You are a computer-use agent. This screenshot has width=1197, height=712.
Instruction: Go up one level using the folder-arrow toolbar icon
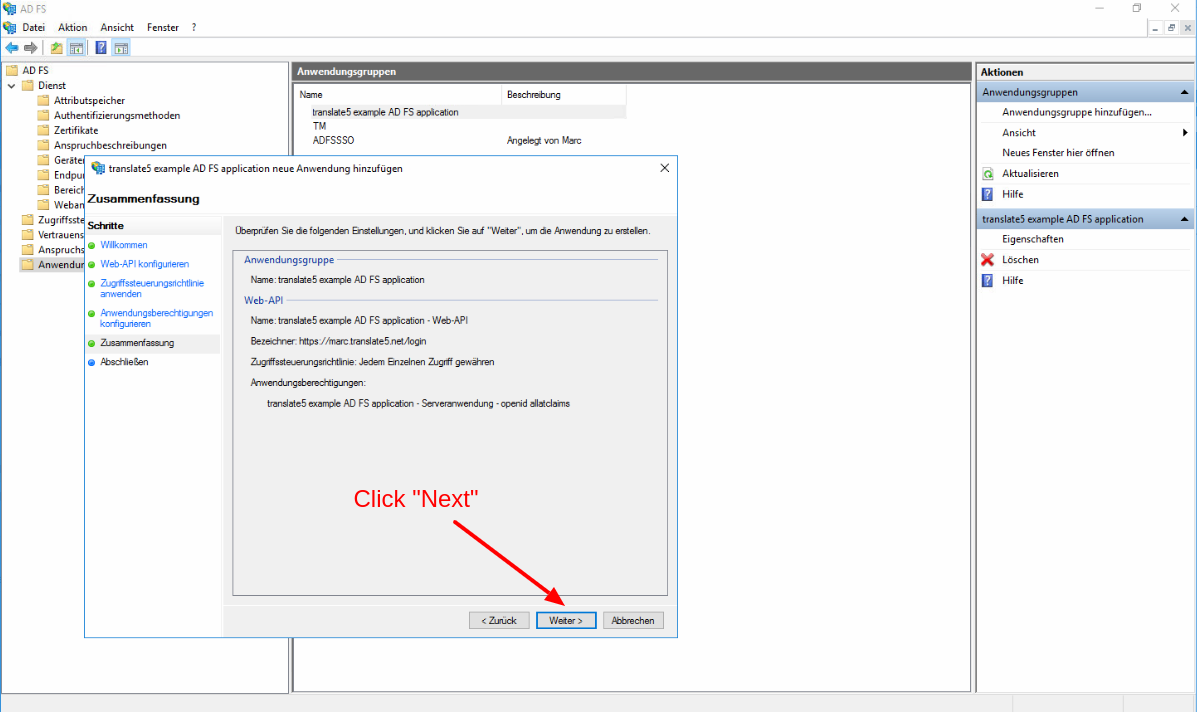tap(56, 48)
